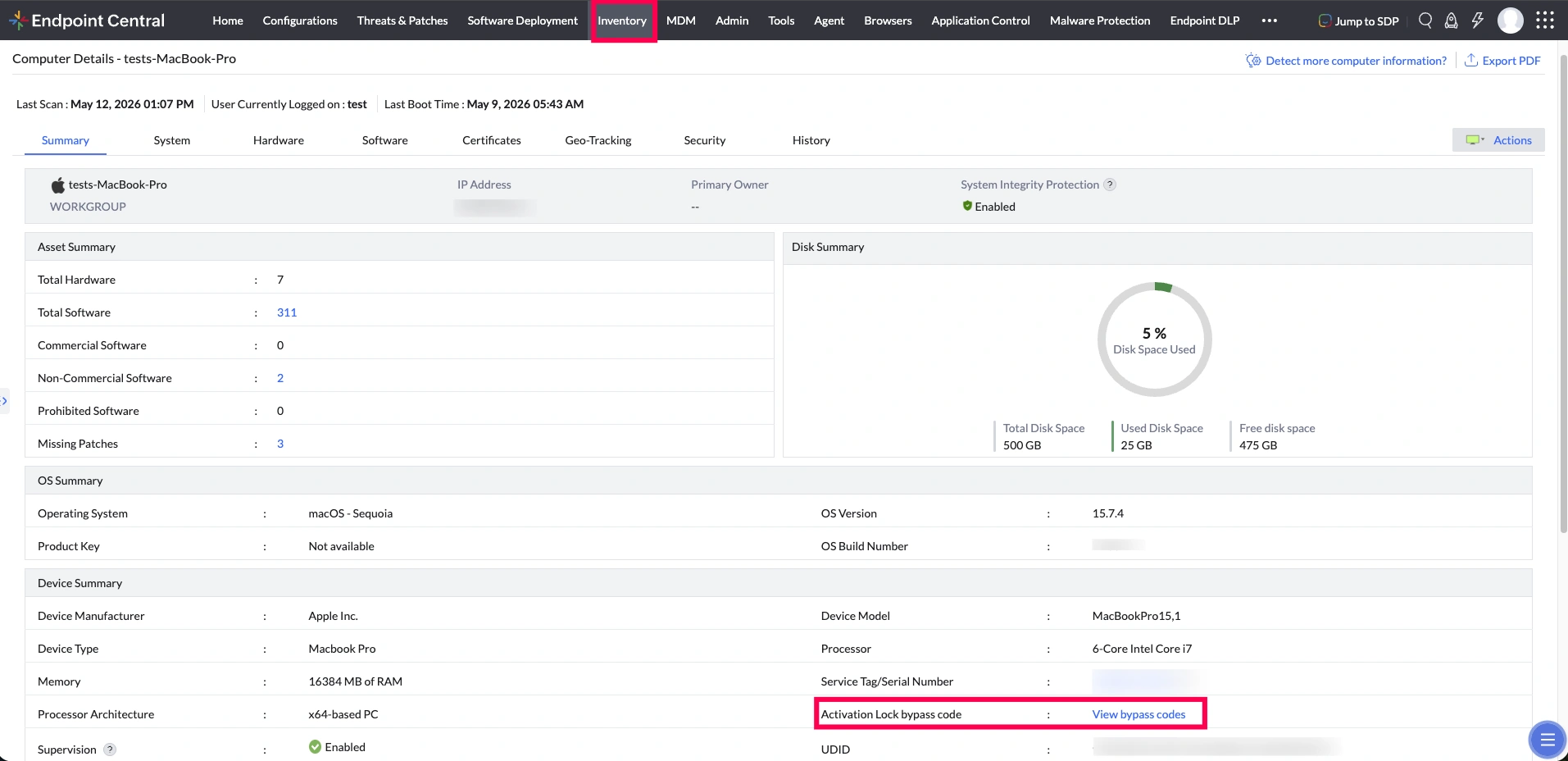Open the user profile avatar
This screenshot has width=1568, height=761.
click(x=1511, y=21)
